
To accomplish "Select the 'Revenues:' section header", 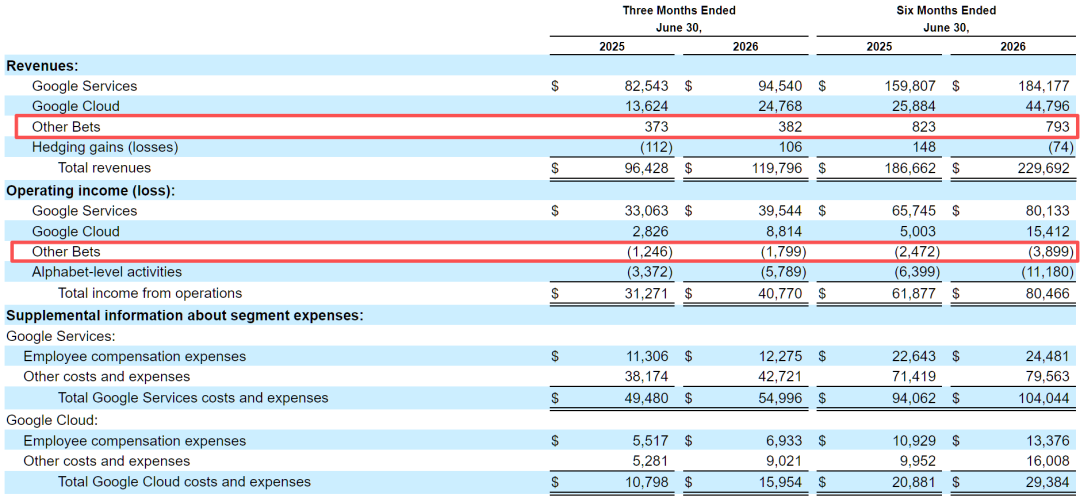I will pos(42,66).
